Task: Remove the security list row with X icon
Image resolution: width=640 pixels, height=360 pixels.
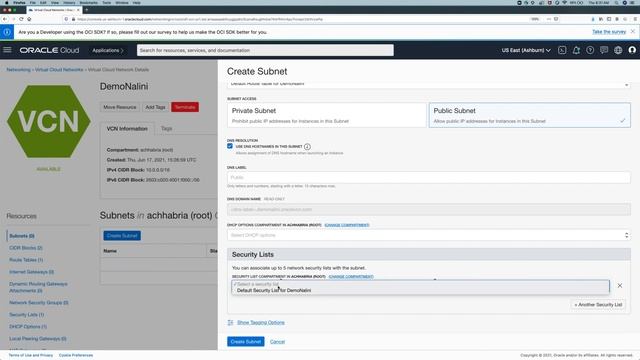Action: 620,286
